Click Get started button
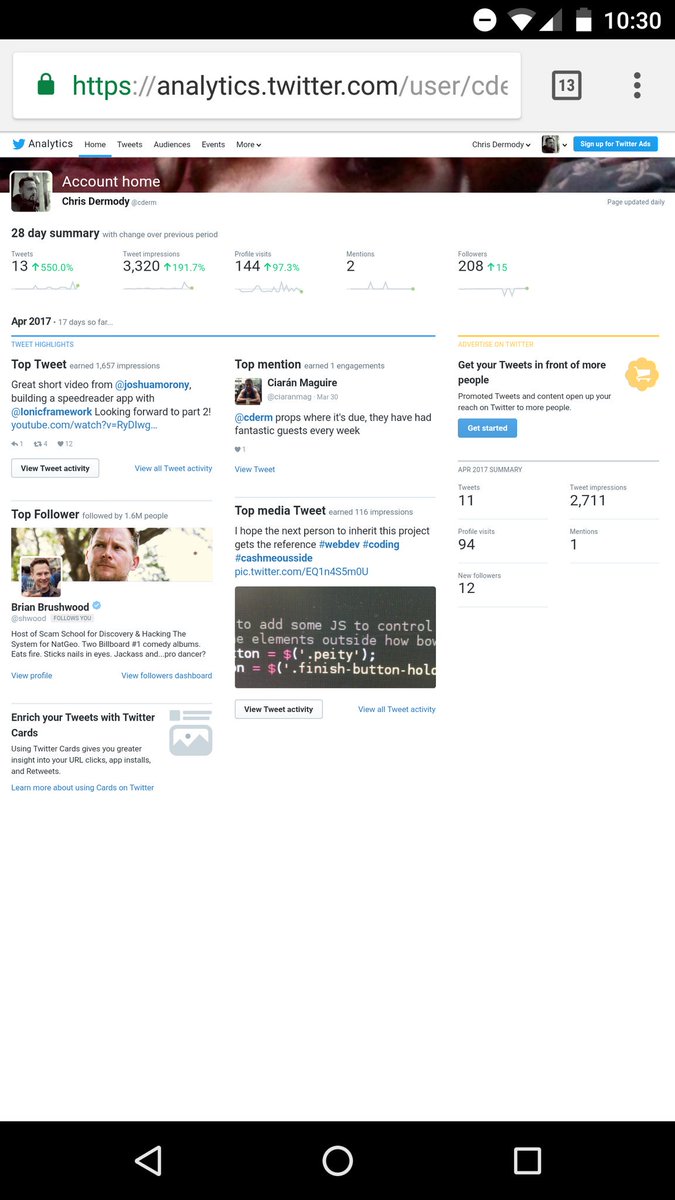675x1200 pixels. 488,428
